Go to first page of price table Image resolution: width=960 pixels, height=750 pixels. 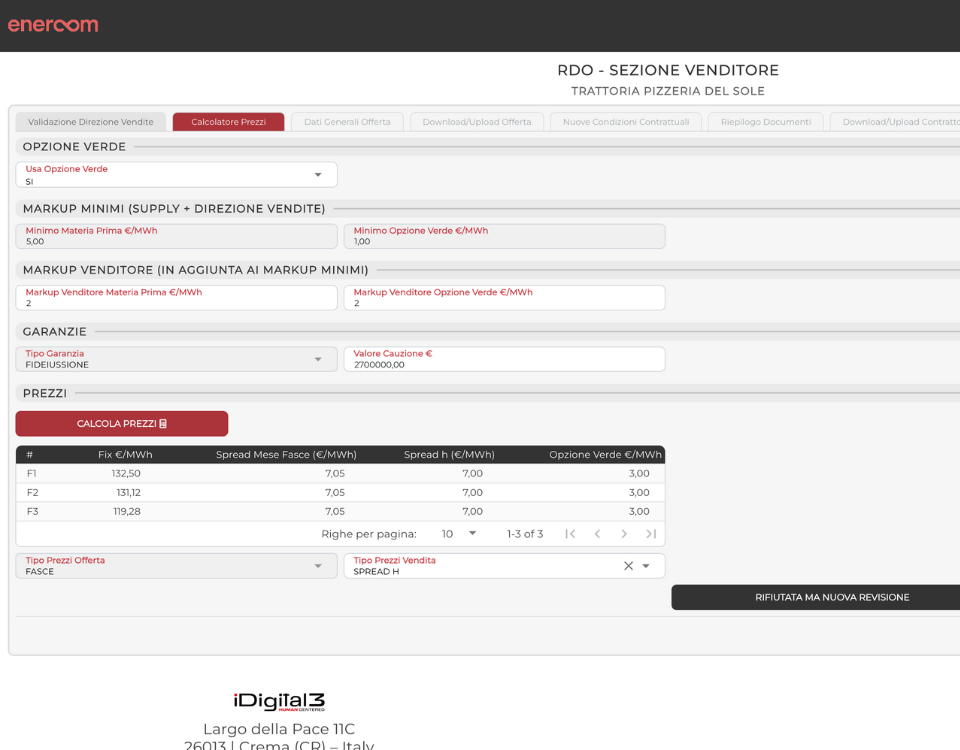coord(570,534)
